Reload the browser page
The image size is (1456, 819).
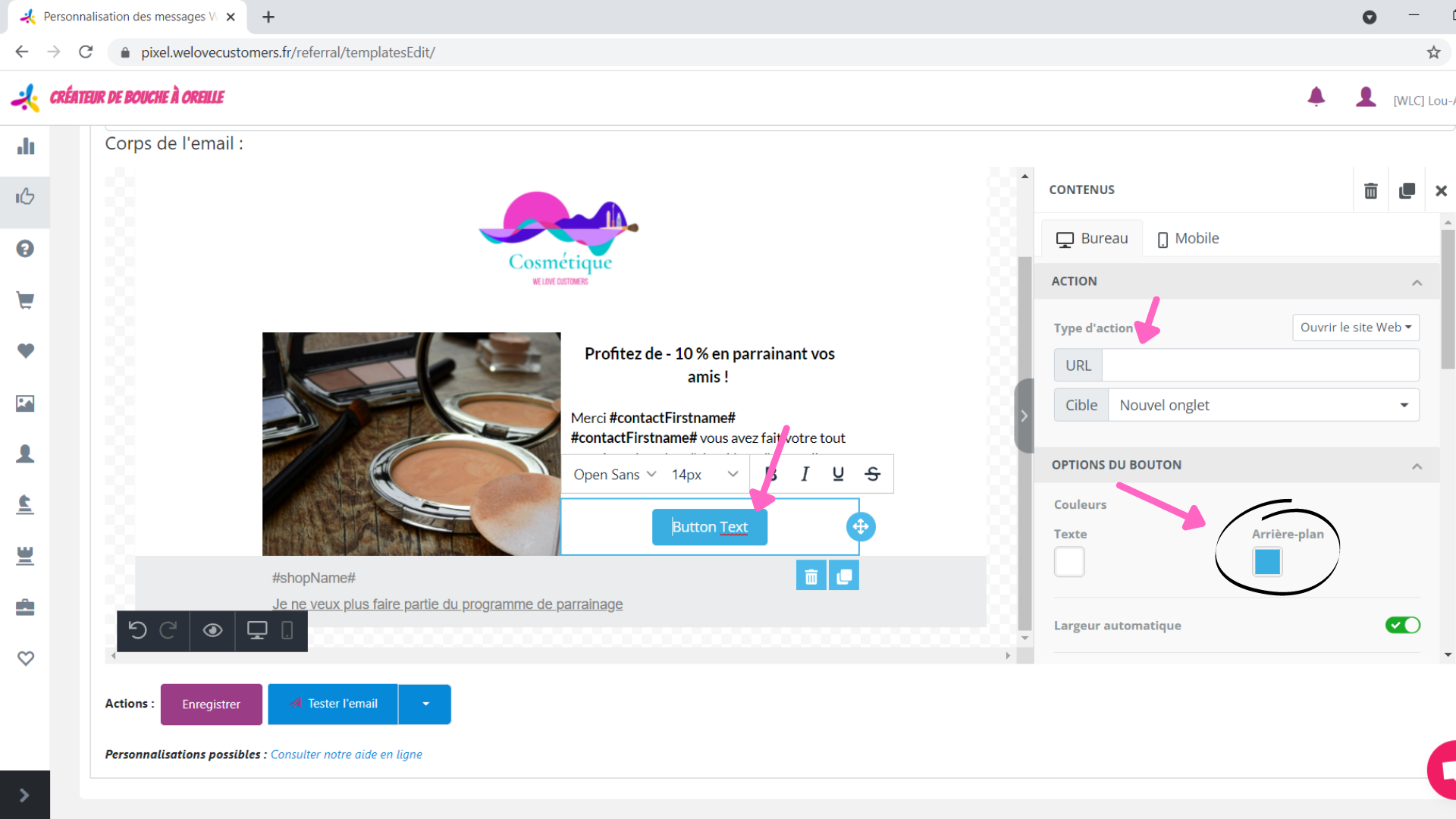coord(86,52)
